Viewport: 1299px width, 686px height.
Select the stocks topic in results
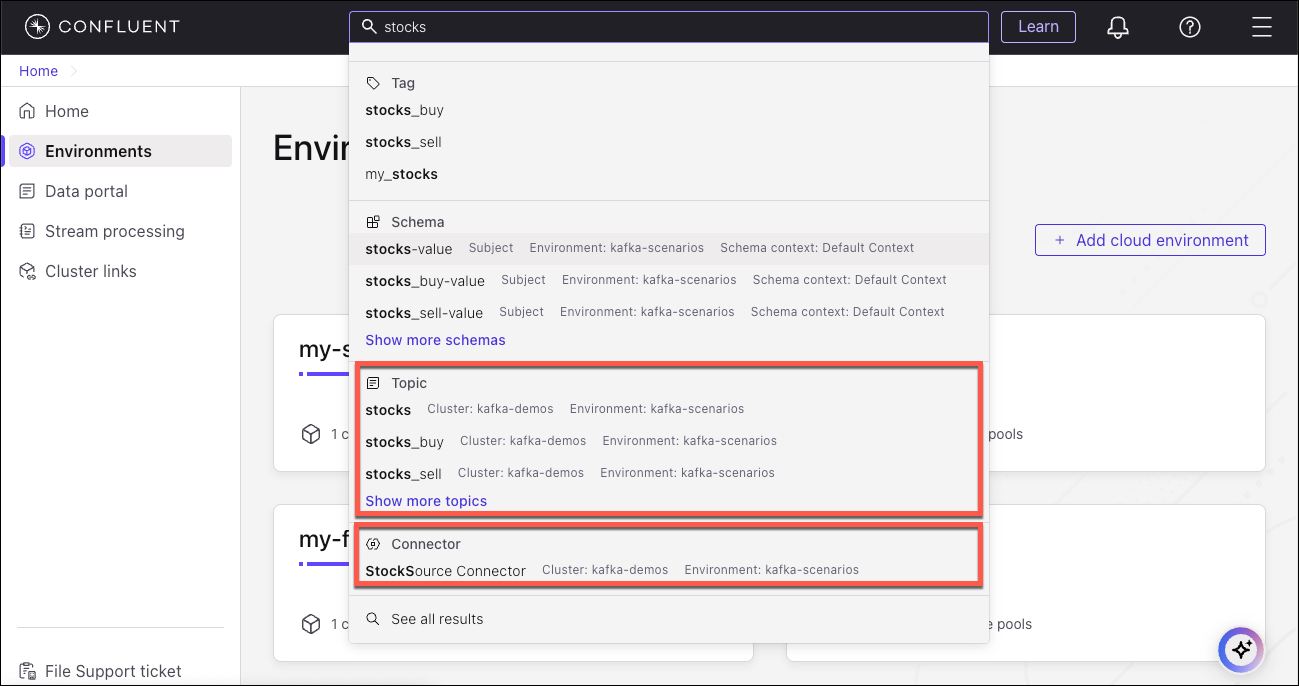click(387, 409)
